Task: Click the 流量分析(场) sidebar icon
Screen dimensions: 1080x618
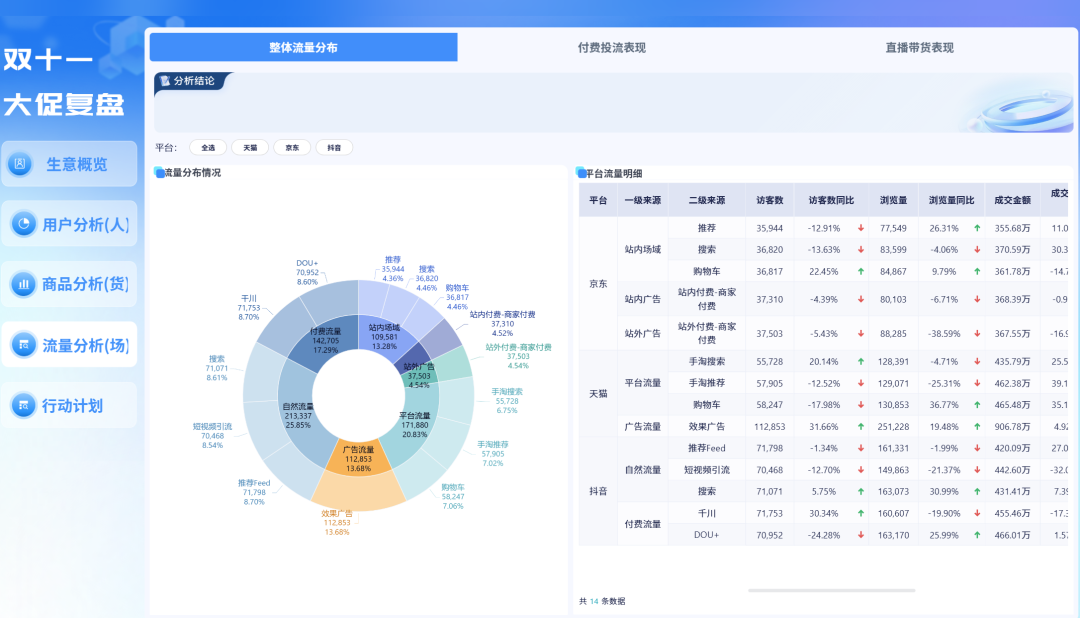Action: pos(23,344)
